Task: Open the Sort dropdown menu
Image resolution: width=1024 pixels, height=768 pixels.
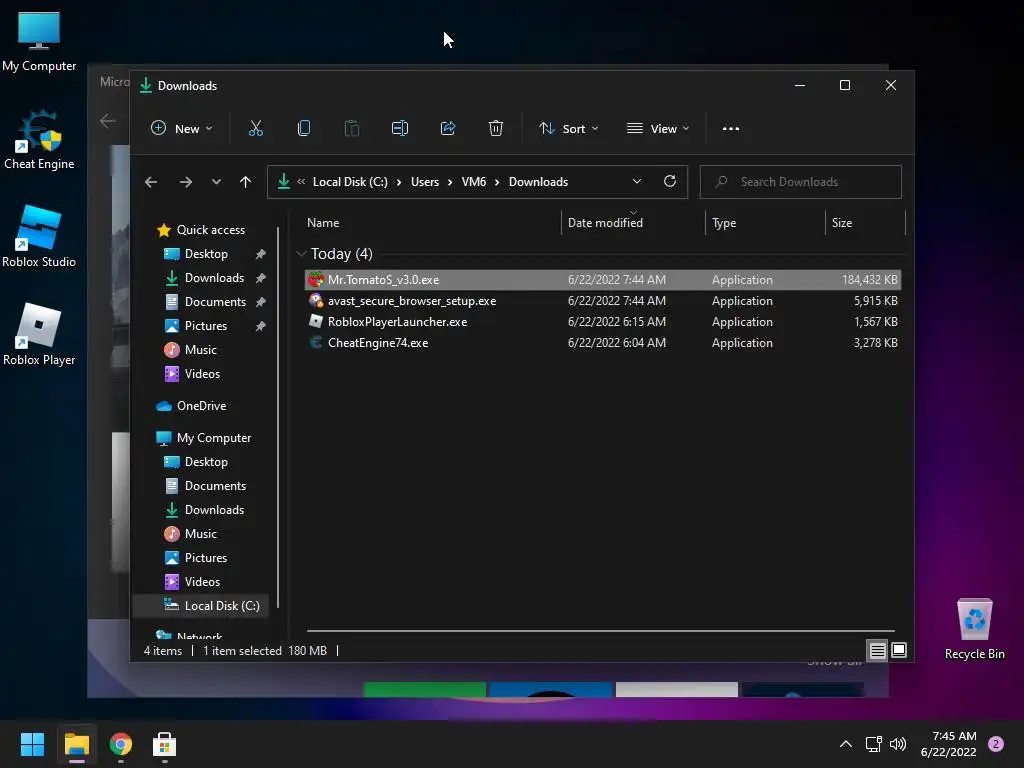Action: [x=569, y=129]
